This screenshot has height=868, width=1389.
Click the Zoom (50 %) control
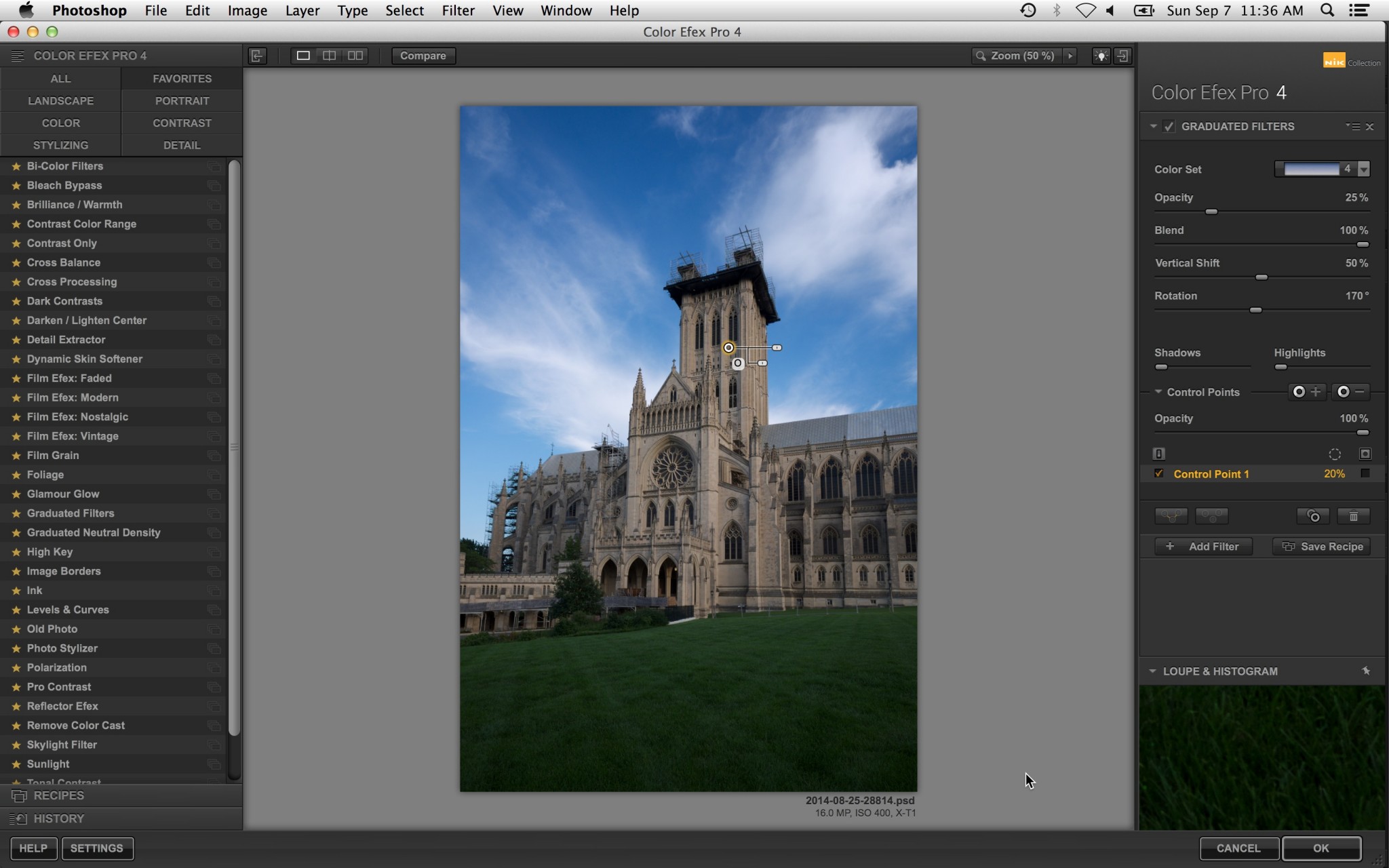click(1015, 56)
